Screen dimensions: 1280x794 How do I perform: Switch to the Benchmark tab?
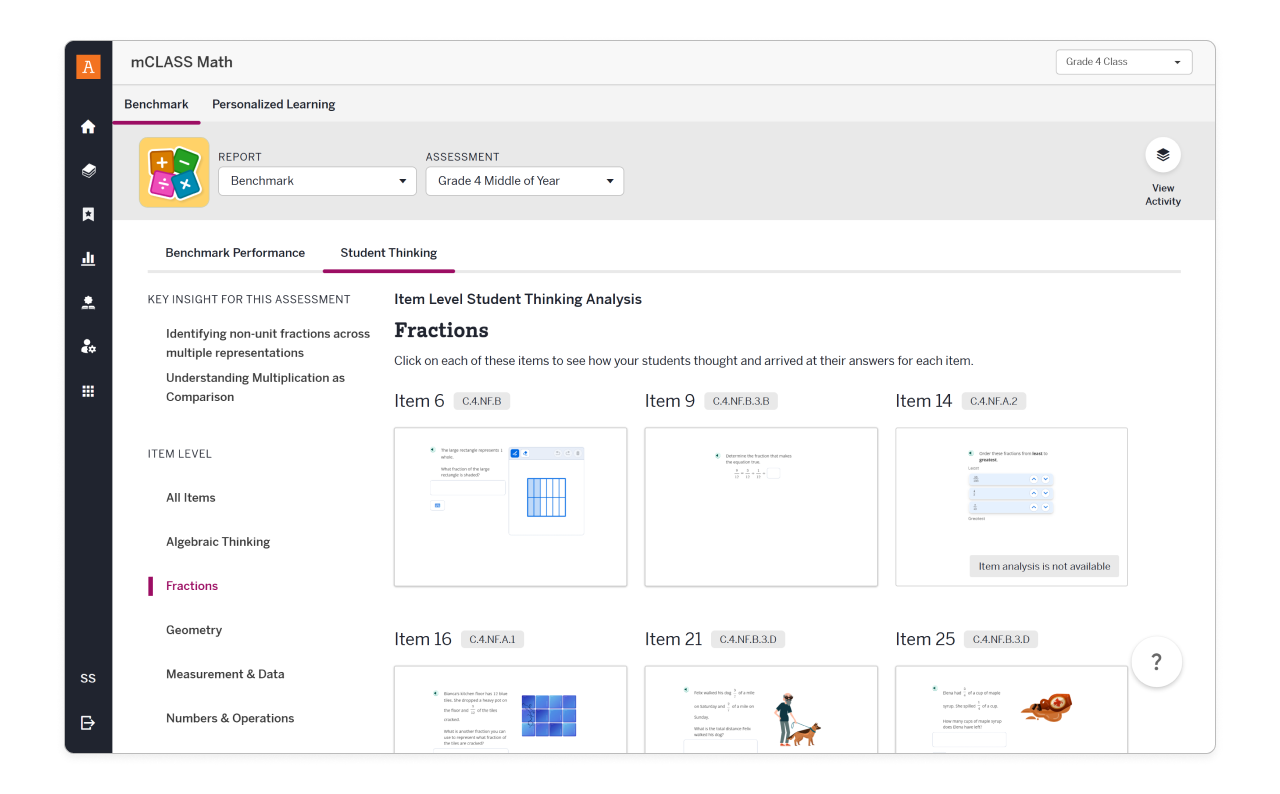[x=156, y=104]
